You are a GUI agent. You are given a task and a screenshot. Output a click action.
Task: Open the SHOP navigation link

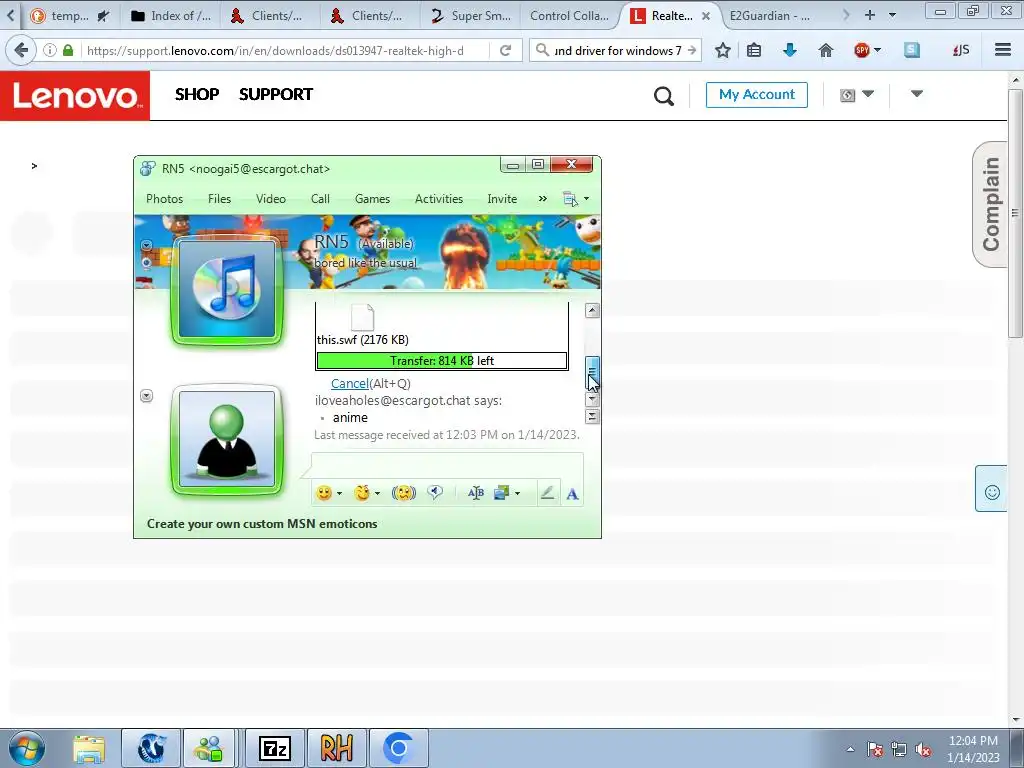197,94
